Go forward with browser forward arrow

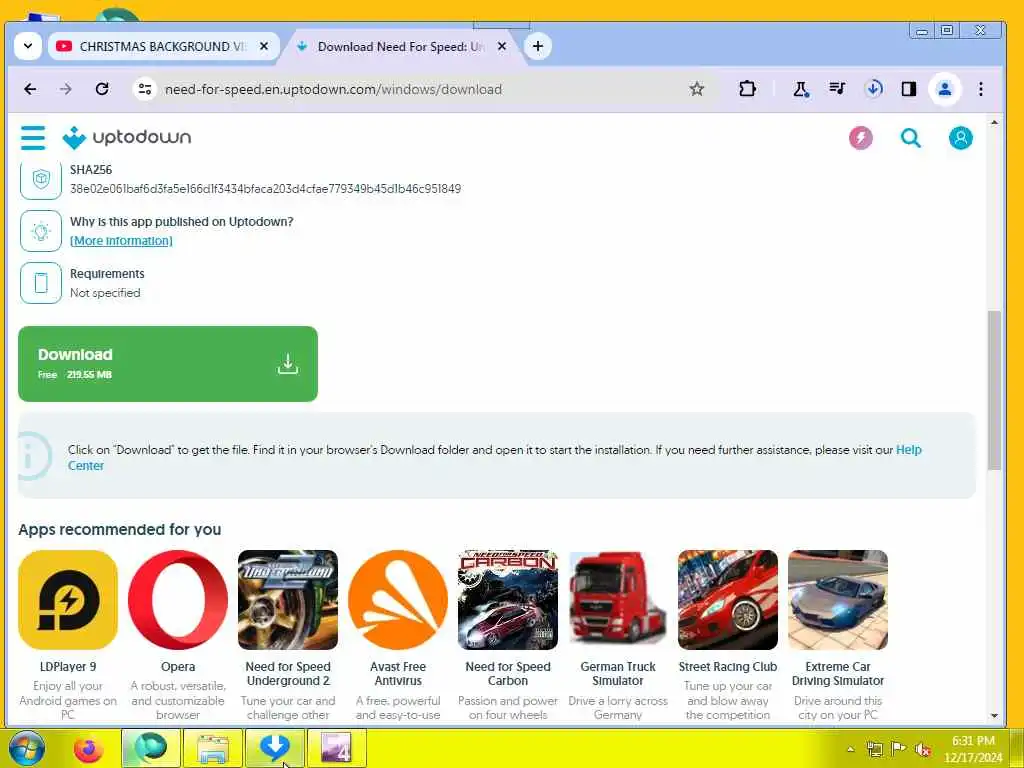click(65, 89)
